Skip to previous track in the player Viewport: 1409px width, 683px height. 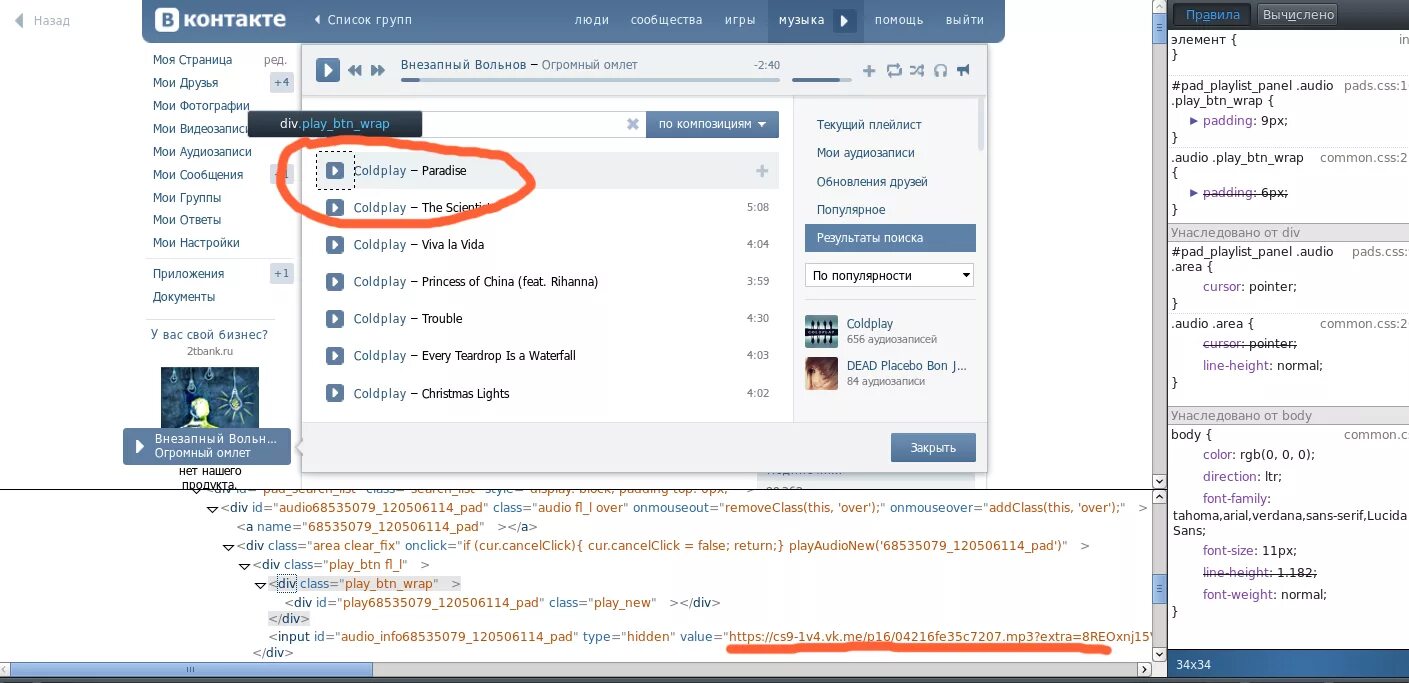tap(355, 71)
